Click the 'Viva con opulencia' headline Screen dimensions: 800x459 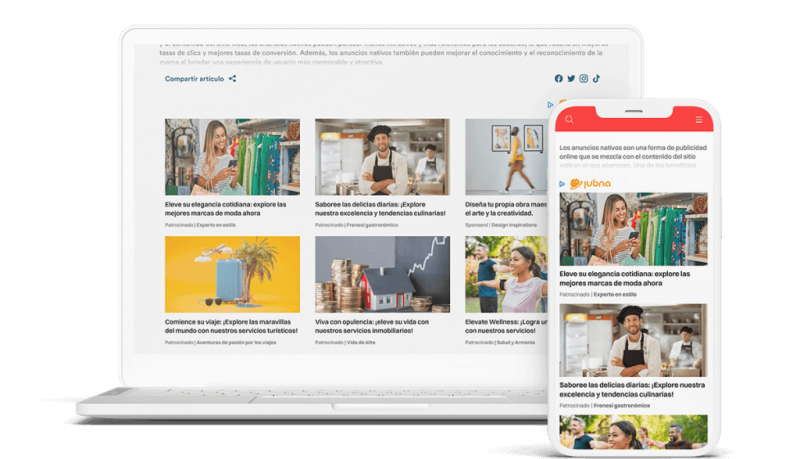click(372, 326)
